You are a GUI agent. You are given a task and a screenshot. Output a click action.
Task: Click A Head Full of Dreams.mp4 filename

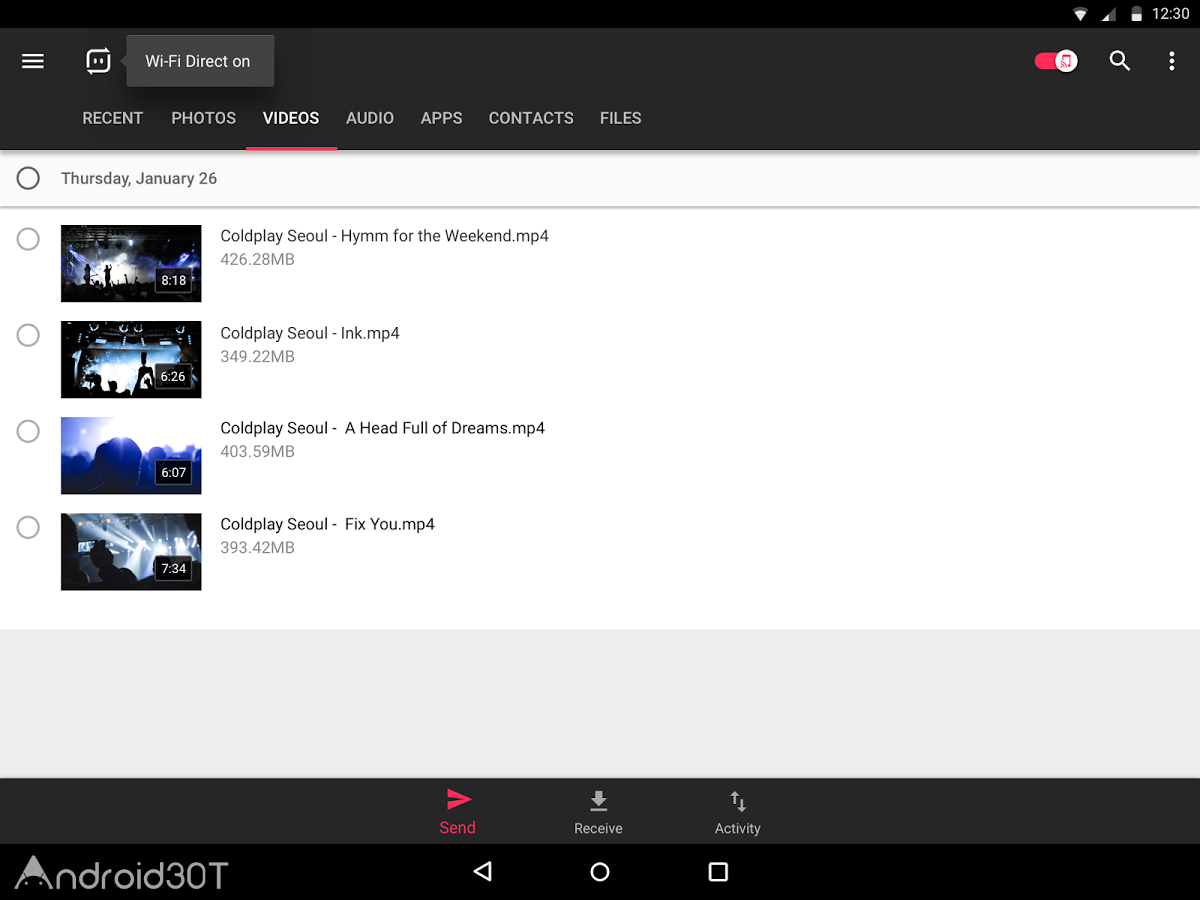coord(383,428)
